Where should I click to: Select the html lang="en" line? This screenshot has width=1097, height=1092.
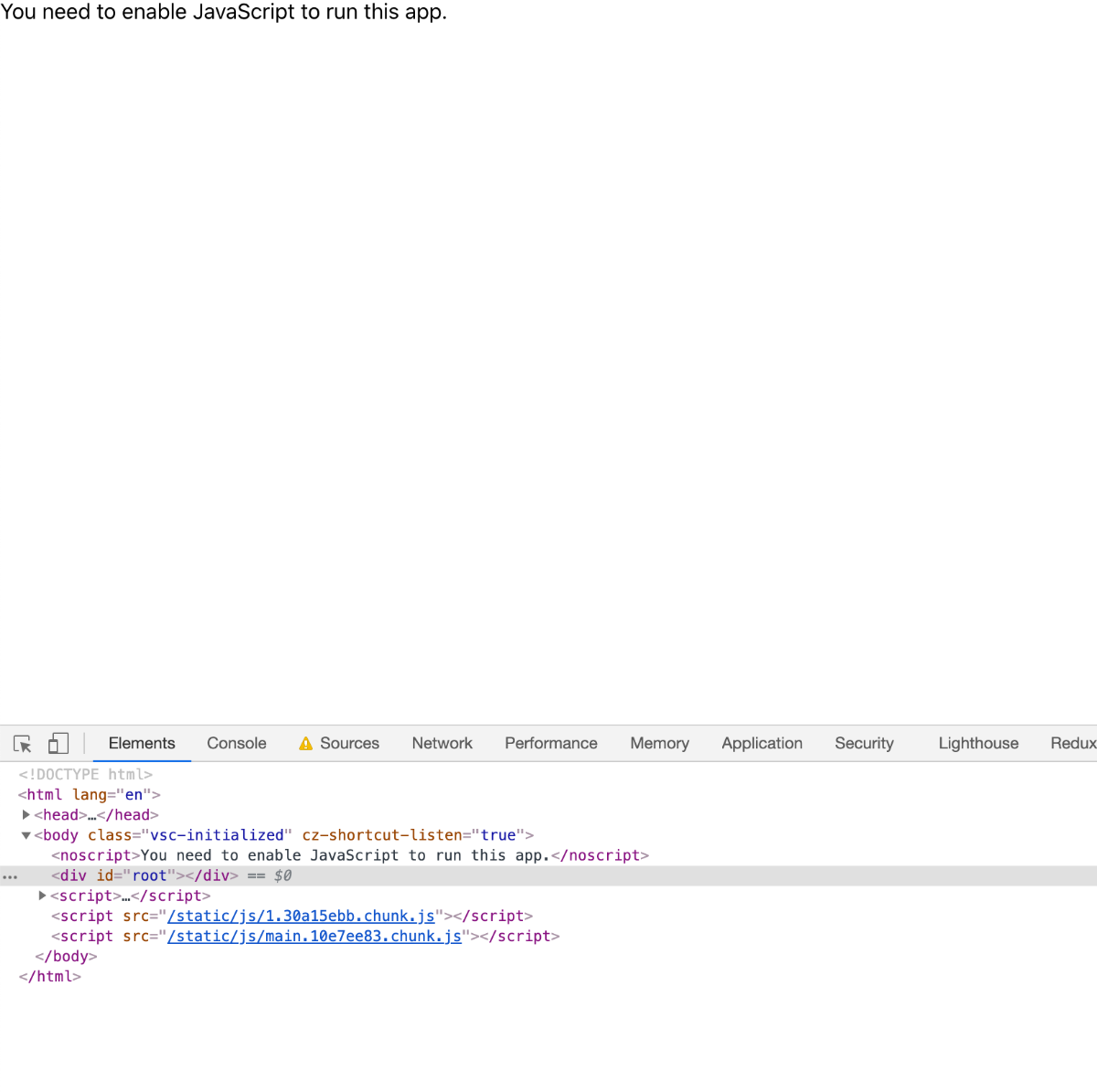[90, 795]
